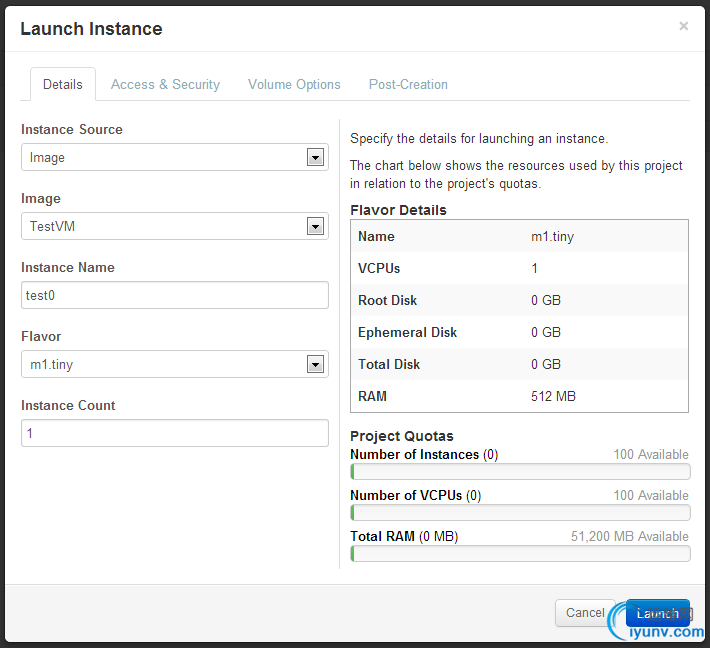Expand the Instance Source dropdown arrow
710x648 pixels.
pos(315,158)
